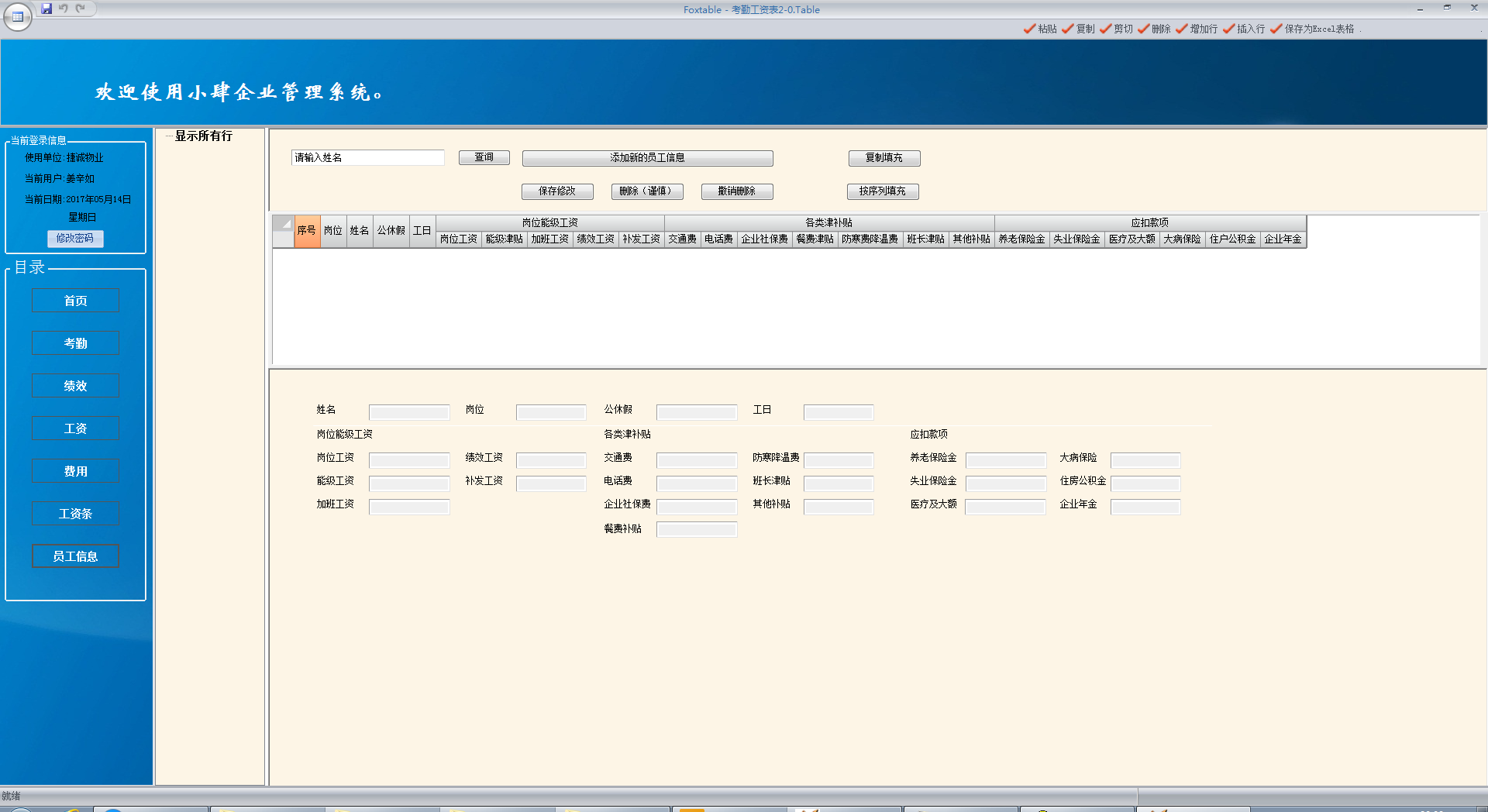Viewport: 1488px width, 812px height.
Task: Click the 撤销删除 button
Action: (737, 191)
